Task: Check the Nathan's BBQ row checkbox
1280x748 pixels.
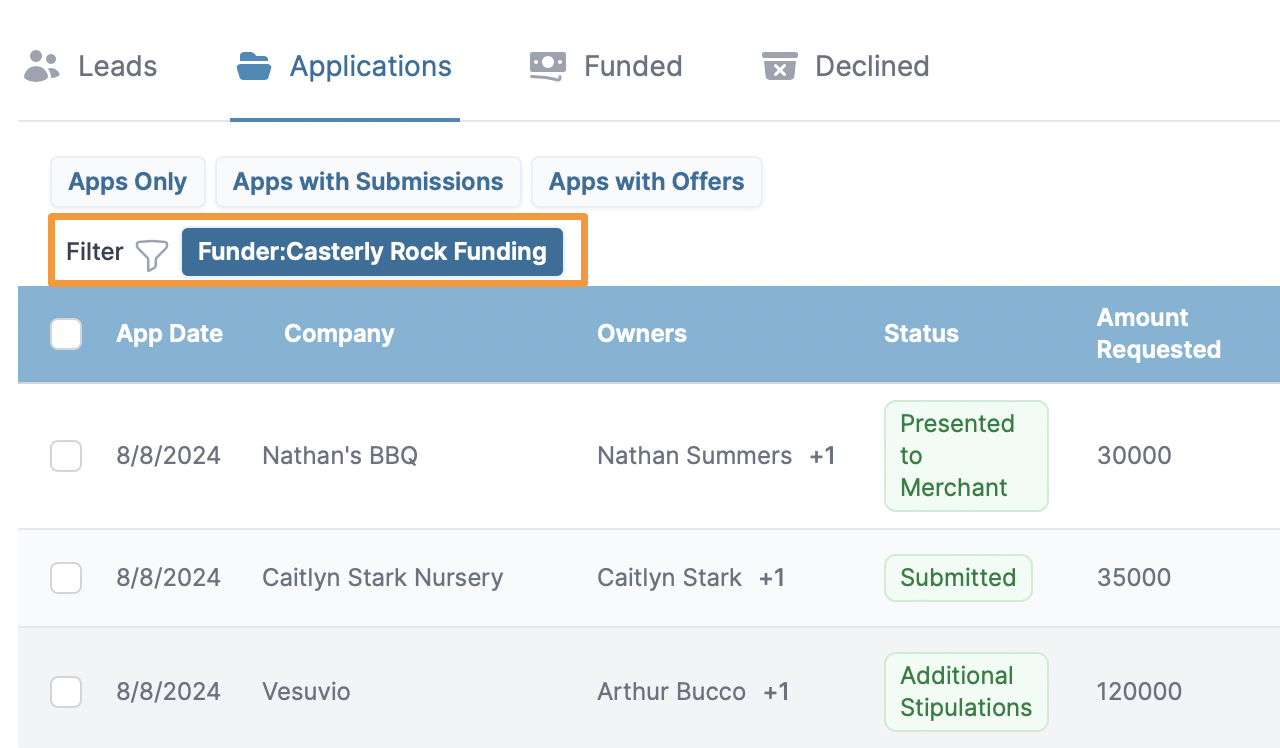Action: (x=66, y=456)
